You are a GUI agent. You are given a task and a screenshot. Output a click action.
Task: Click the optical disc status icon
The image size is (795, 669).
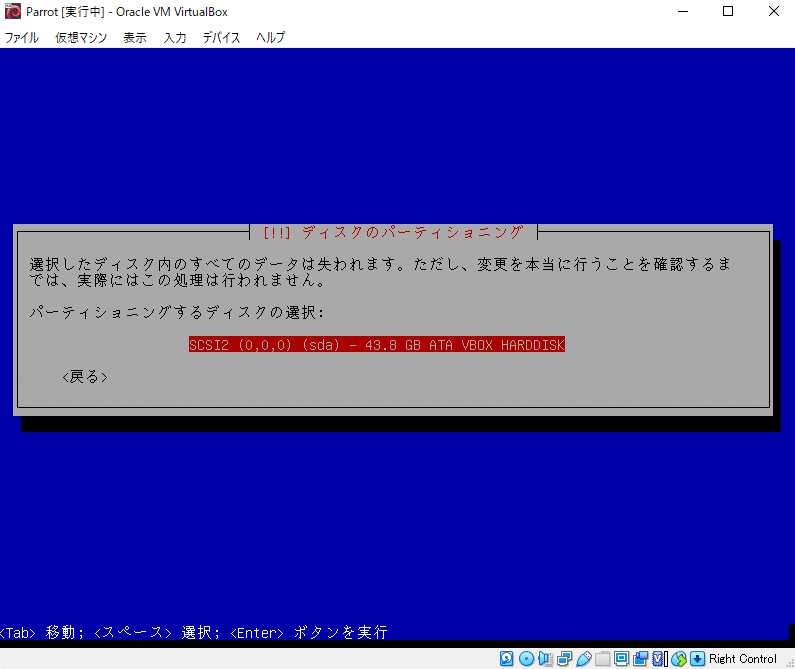526,658
